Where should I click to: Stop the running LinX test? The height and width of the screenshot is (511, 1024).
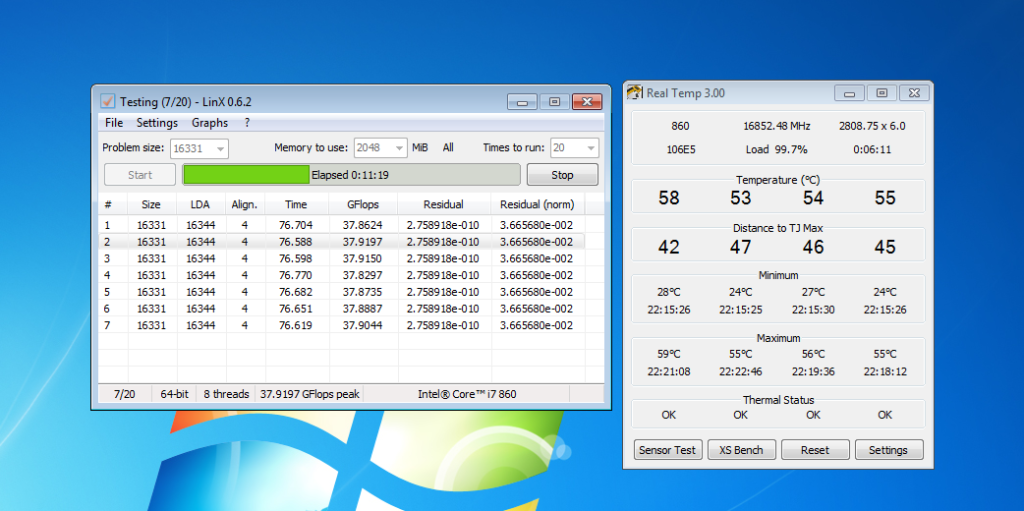562,175
